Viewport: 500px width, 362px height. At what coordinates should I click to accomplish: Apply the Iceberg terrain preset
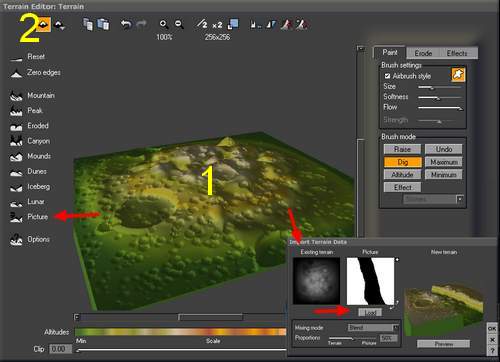tap(30, 187)
